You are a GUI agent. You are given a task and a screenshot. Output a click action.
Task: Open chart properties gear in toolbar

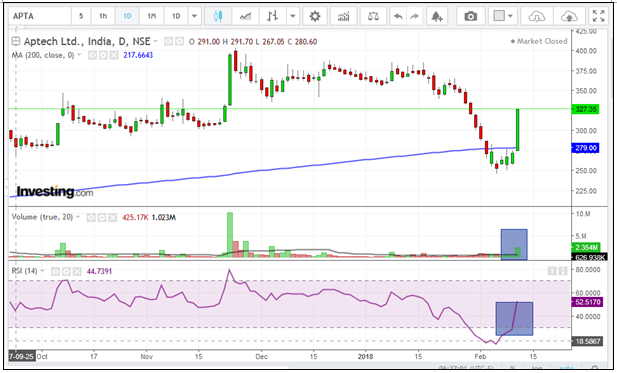pyautogui.click(x=315, y=16)
